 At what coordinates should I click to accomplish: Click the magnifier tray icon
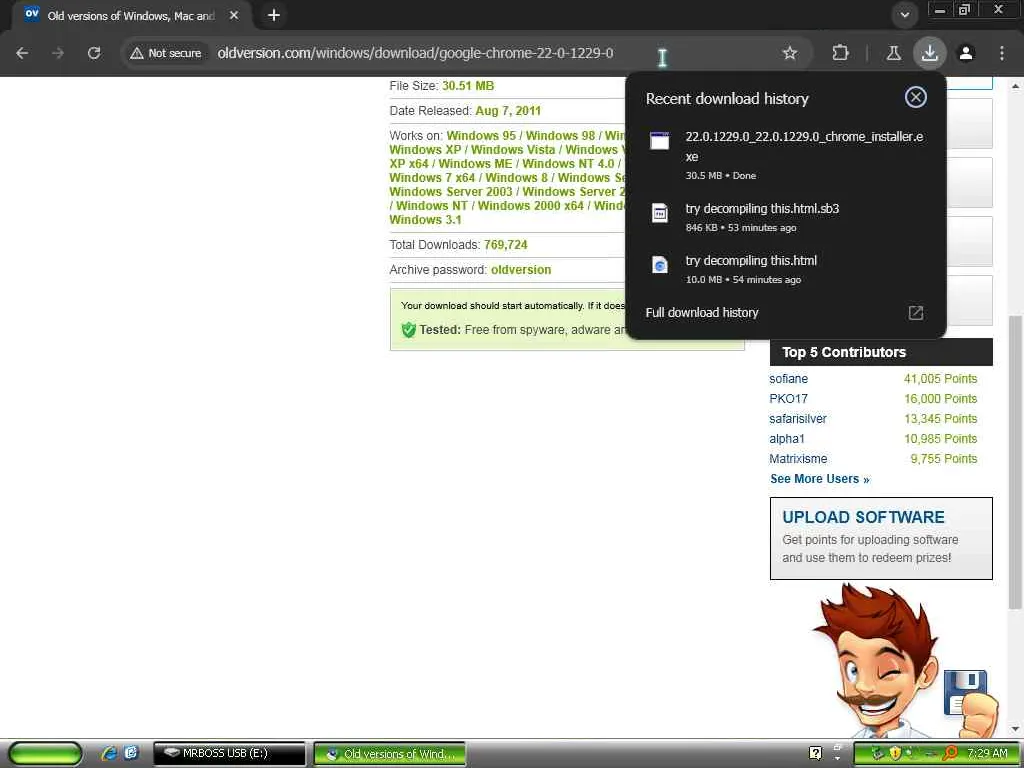coord(950,754)
